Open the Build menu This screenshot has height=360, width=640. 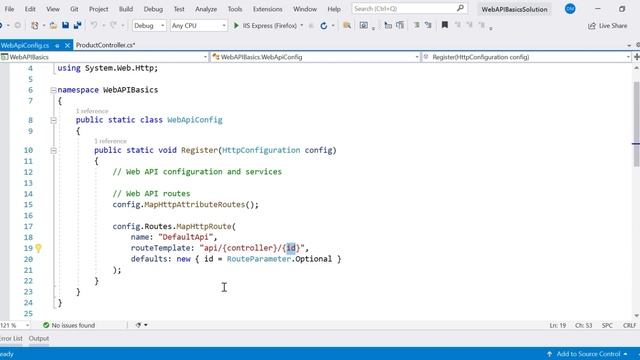point(126,9)
